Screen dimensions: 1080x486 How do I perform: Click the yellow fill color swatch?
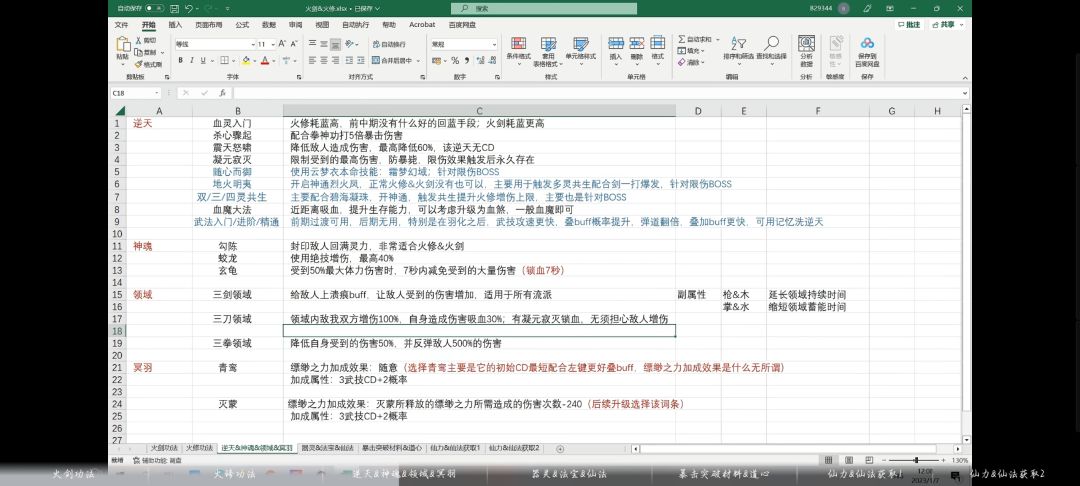coord(246,61)
